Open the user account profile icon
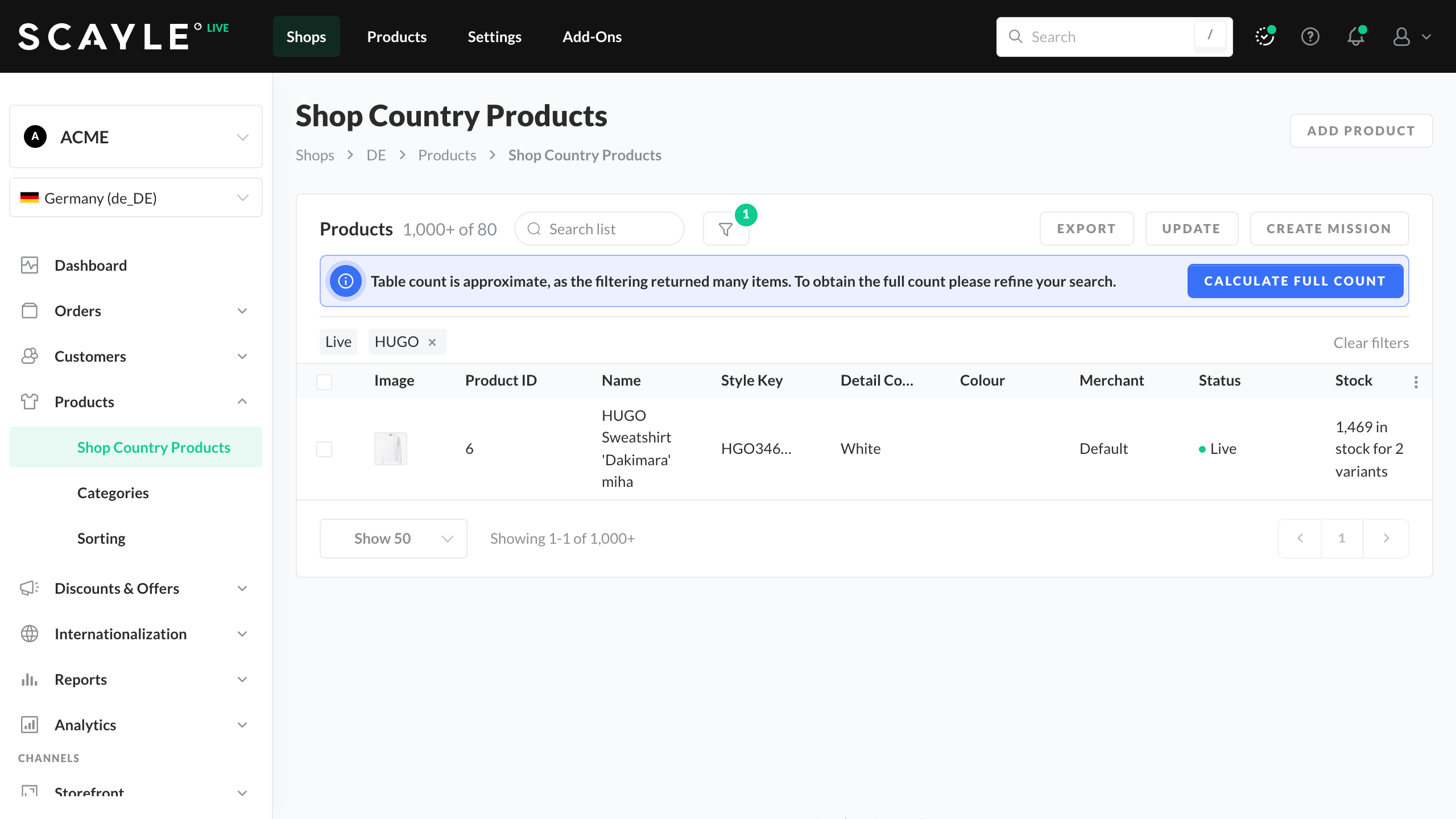The height and width of the screenshot is (819, 1456). click(x=1401, y=37)
